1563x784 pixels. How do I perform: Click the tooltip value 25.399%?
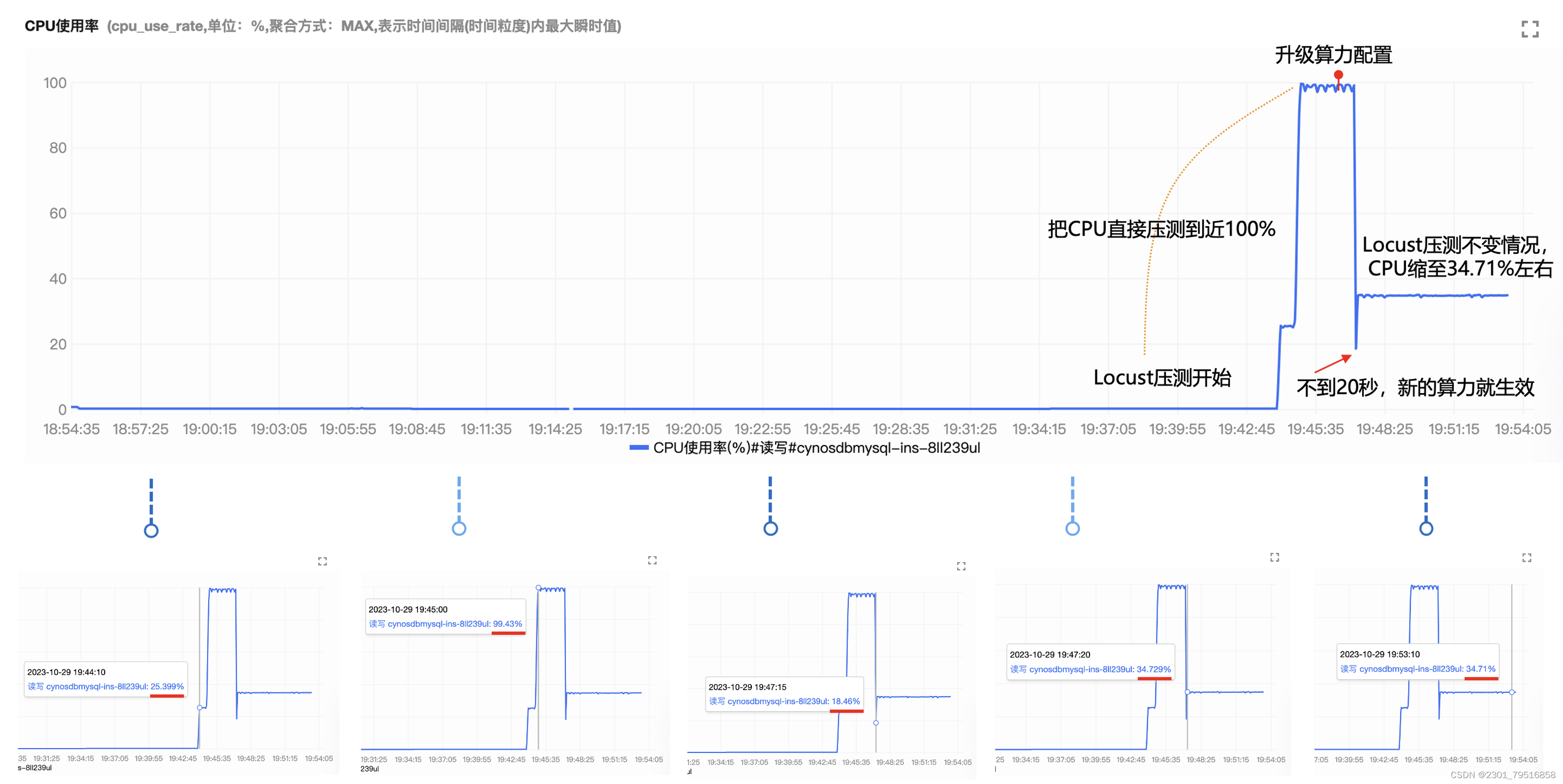[167, 687]
